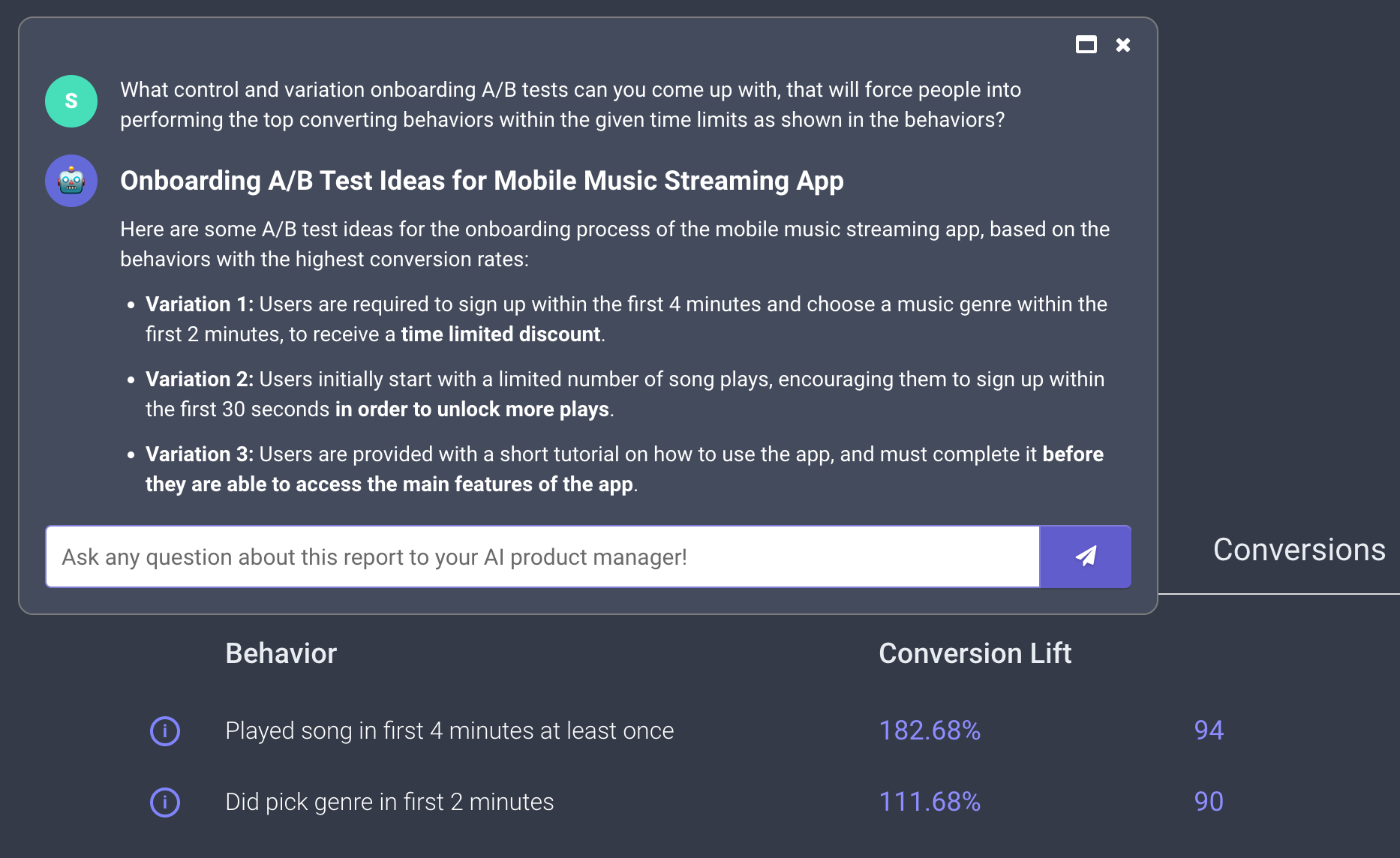
Task: Open Did pick genre in first 2 minutes row
Action: pyautogui.click(x=389, y=802)
